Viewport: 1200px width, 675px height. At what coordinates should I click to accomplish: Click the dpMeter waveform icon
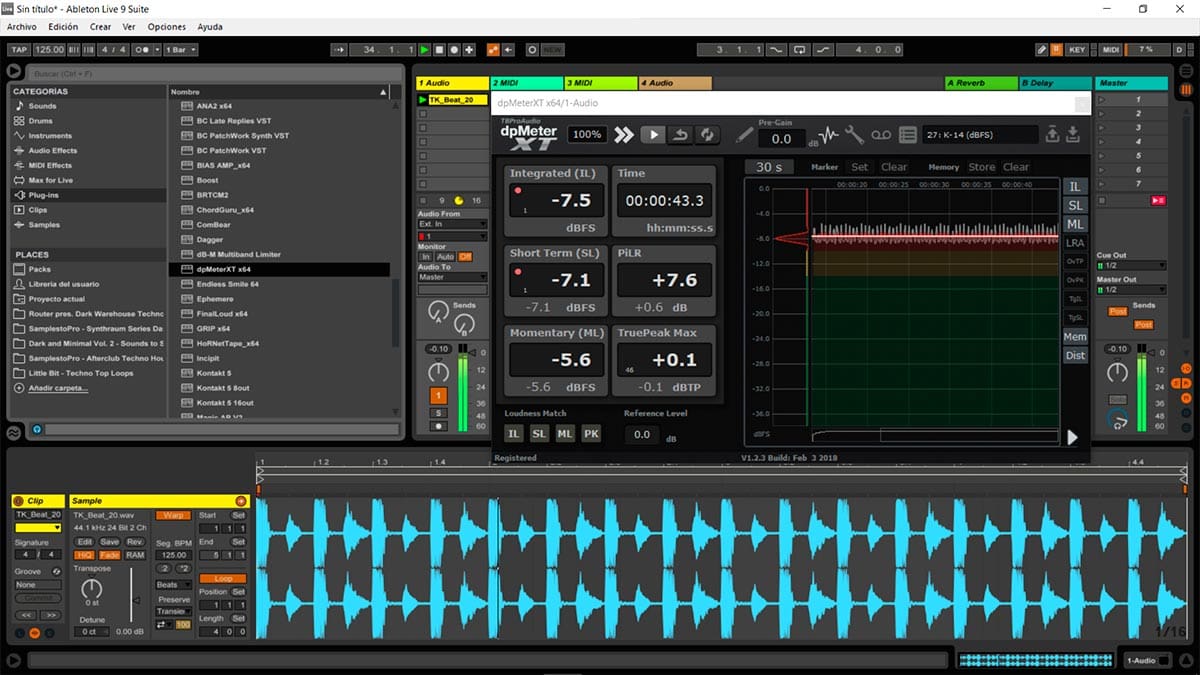coord(829,135)
